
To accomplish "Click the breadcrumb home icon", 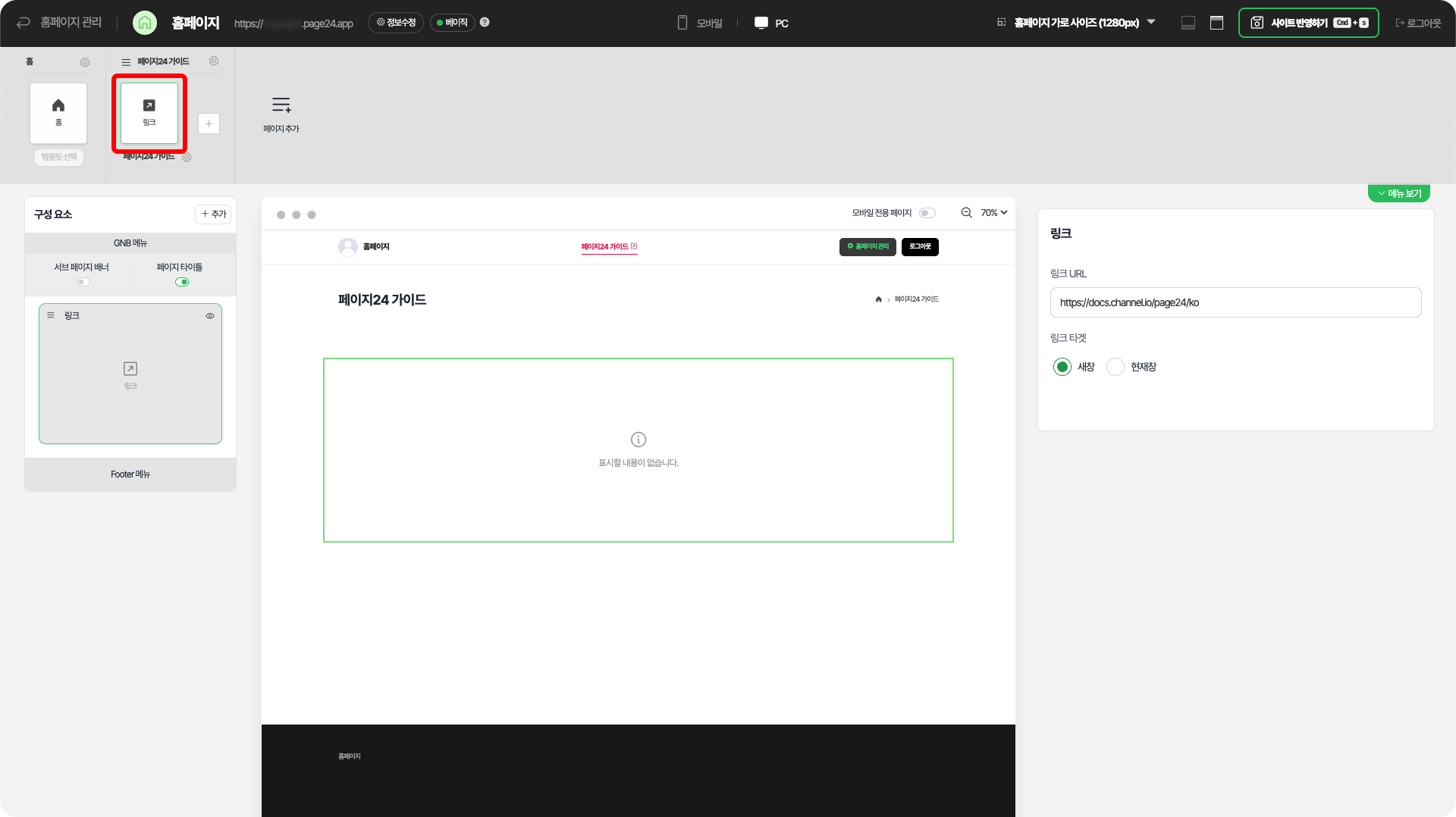I will [879, 299].
